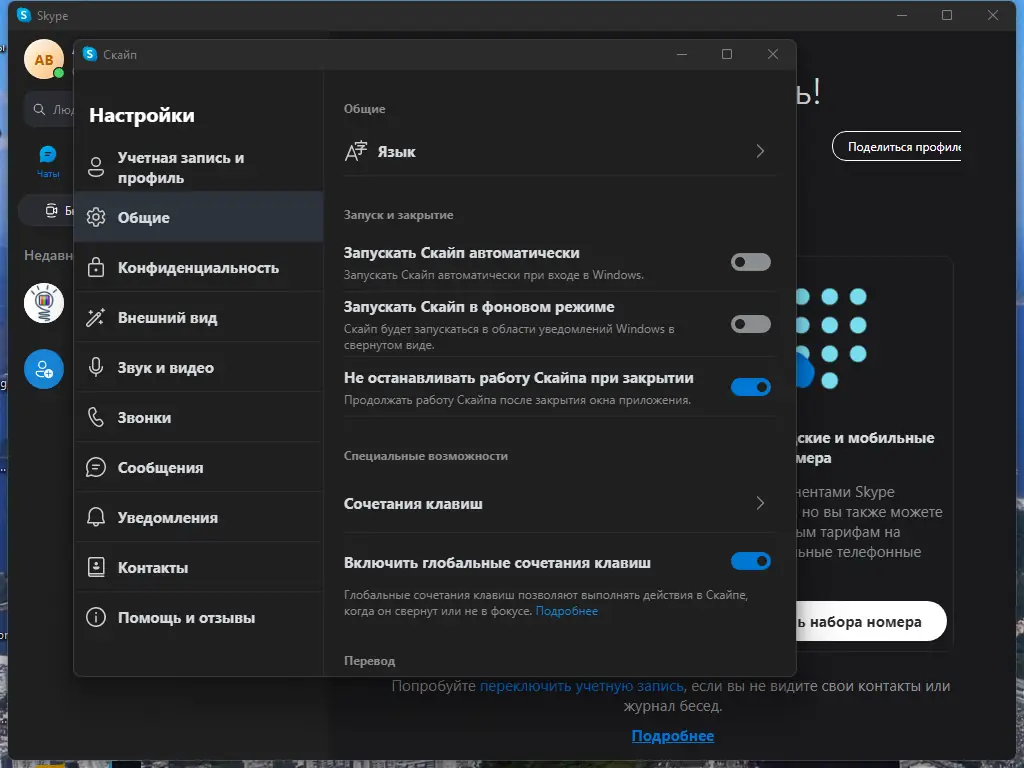Select the Учетная запись и профиль icon

96,167
